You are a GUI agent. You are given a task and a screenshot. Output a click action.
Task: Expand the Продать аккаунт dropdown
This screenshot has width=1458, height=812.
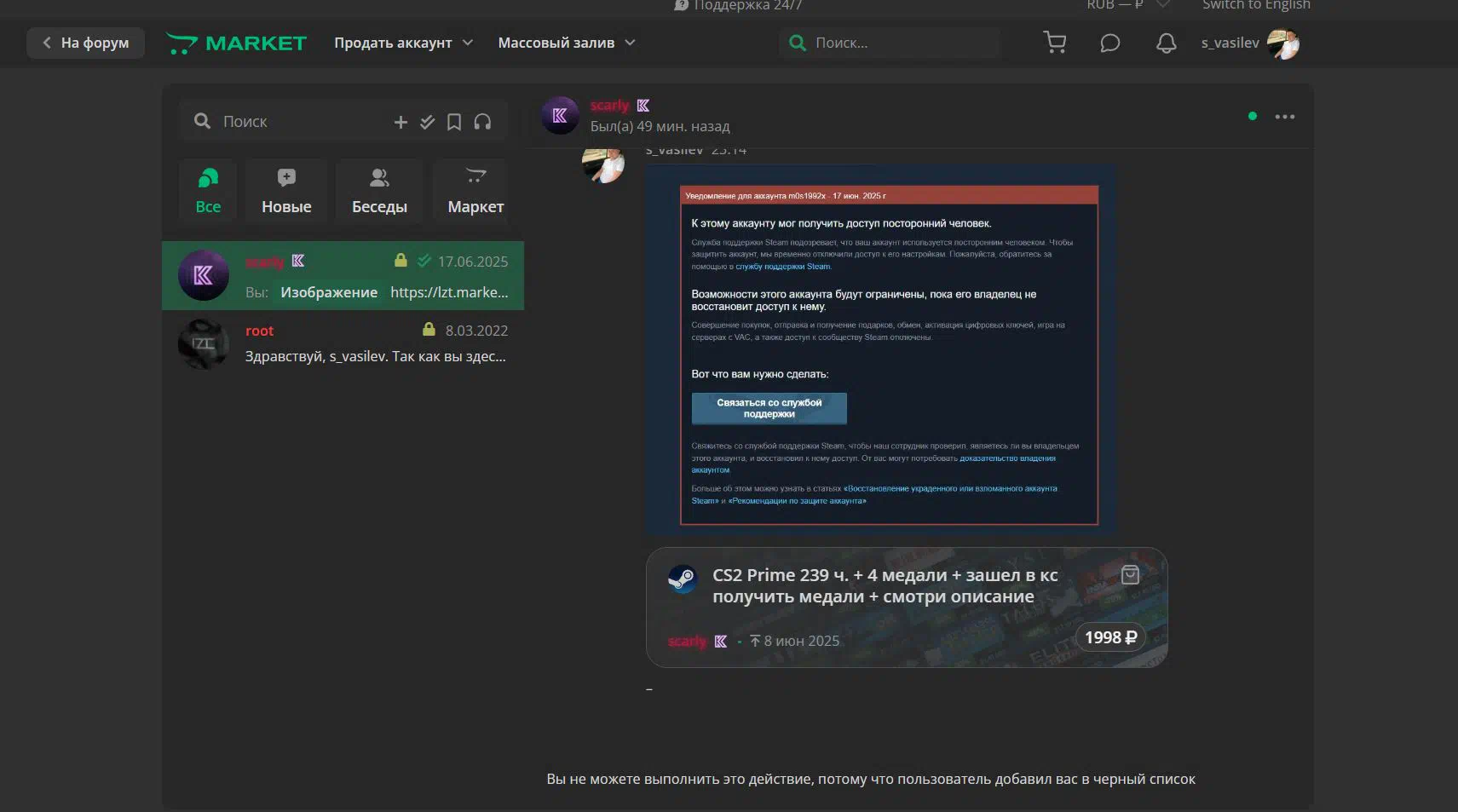click(403, 43)
